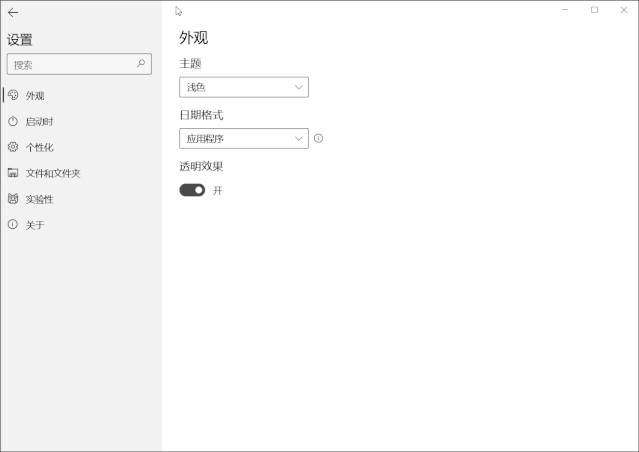The image size is (639, 452).
Task: Minimize the settings window
Action: [565, 10]
